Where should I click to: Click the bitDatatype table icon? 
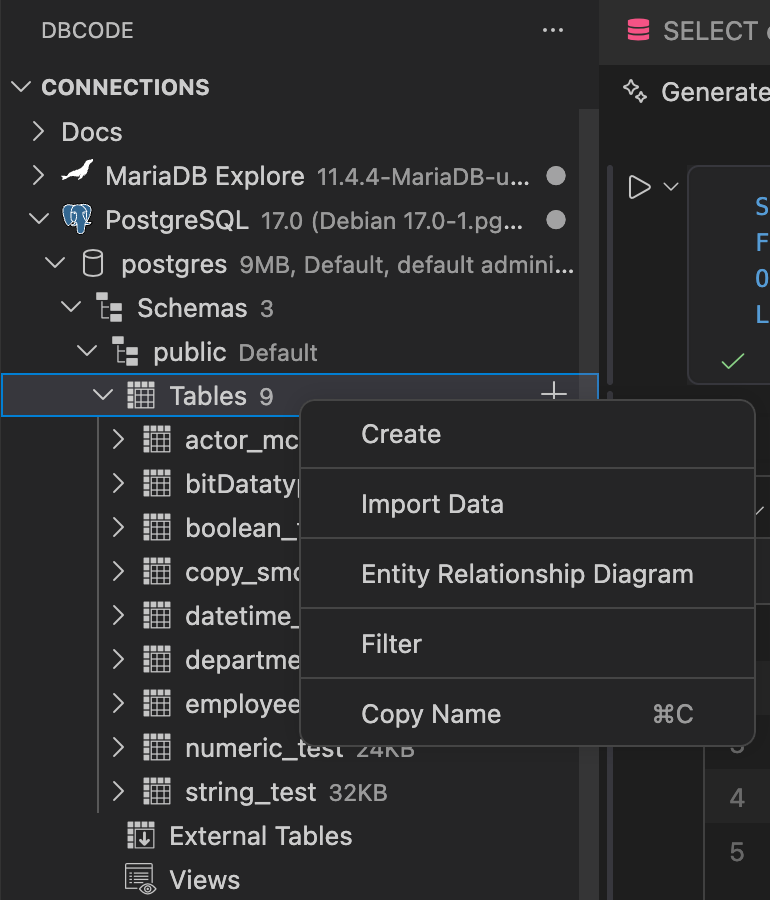pos(157,483)
